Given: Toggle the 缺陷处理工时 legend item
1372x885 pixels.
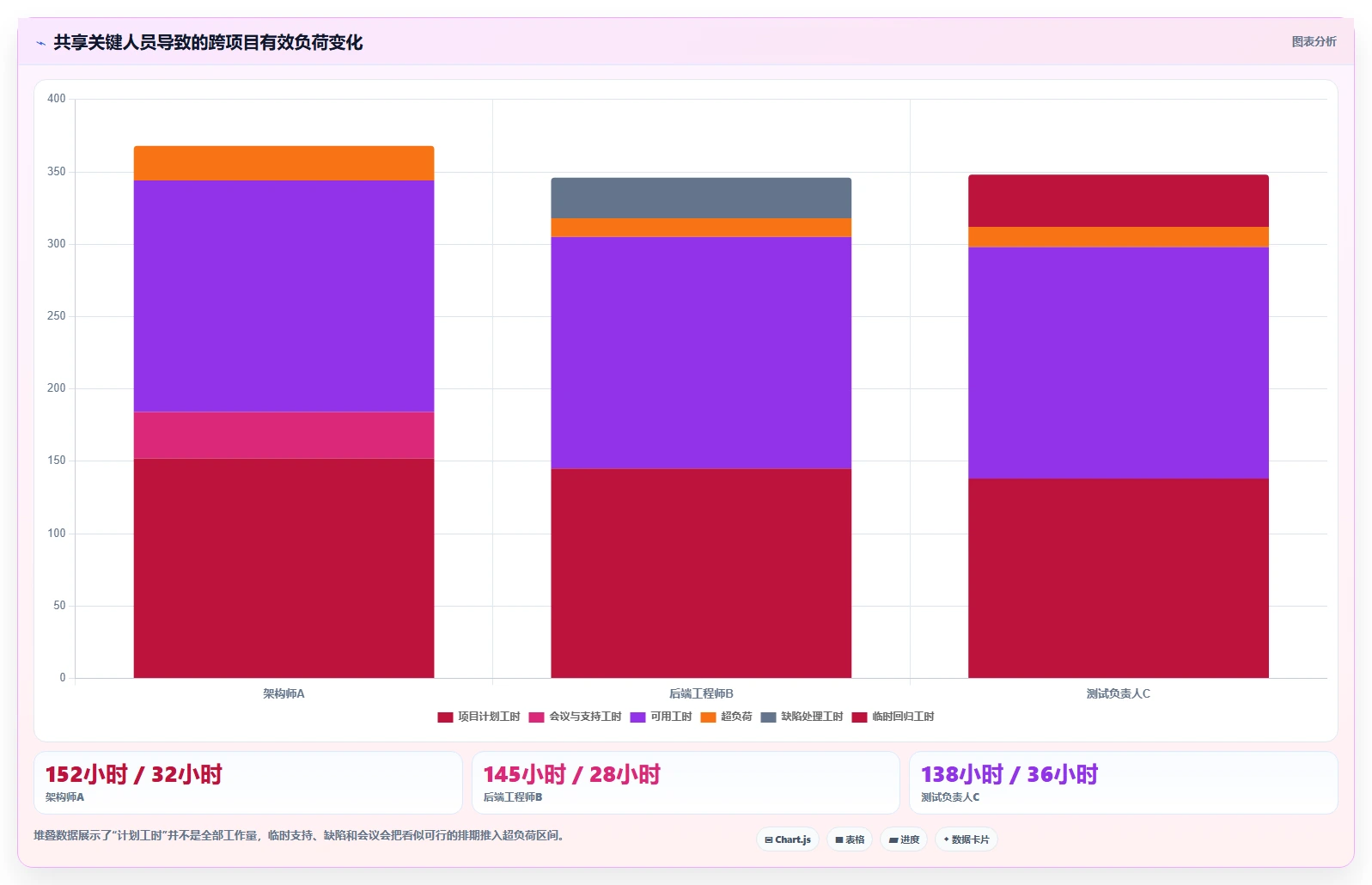Looking at the screenshot, I should [x=802, y=717].
